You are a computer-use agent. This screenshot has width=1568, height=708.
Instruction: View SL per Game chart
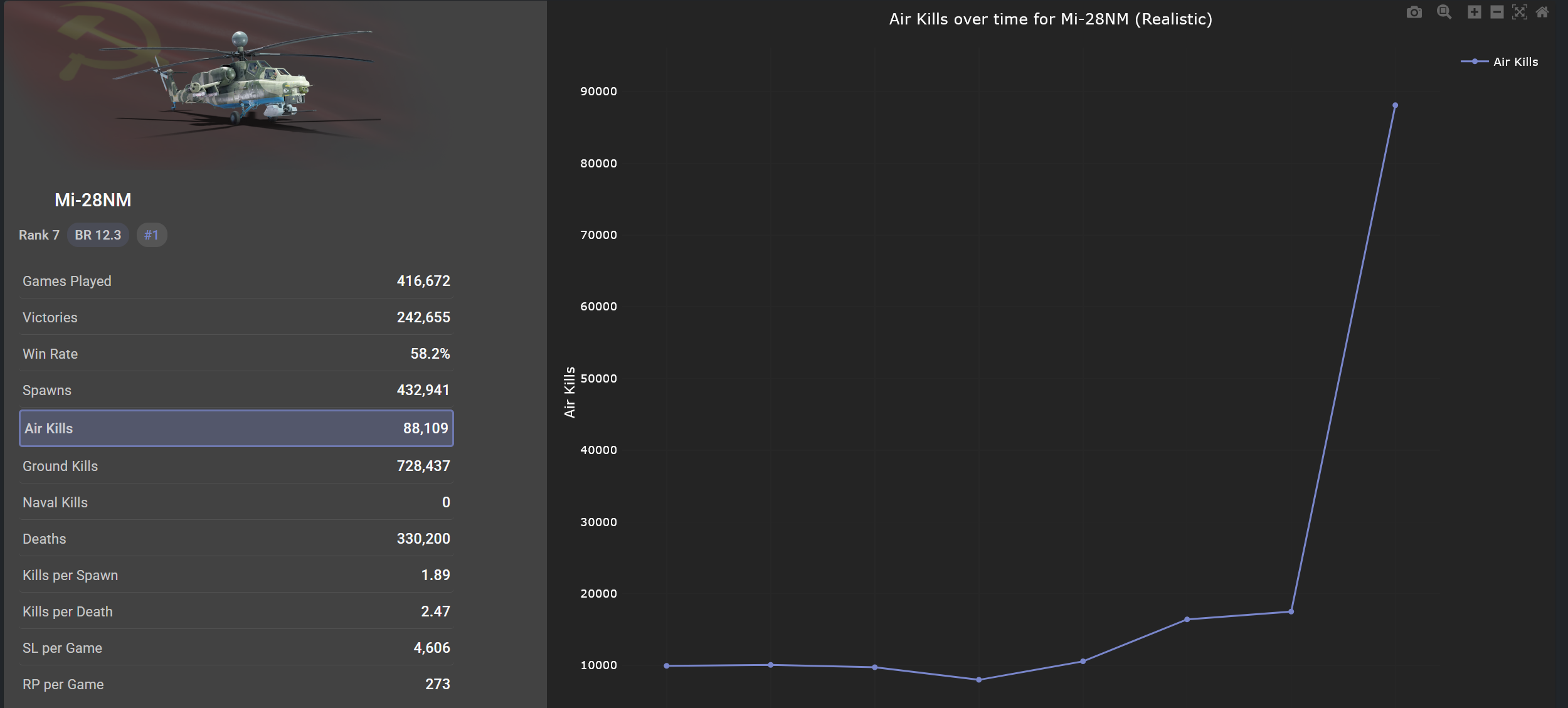pos(236,648)
